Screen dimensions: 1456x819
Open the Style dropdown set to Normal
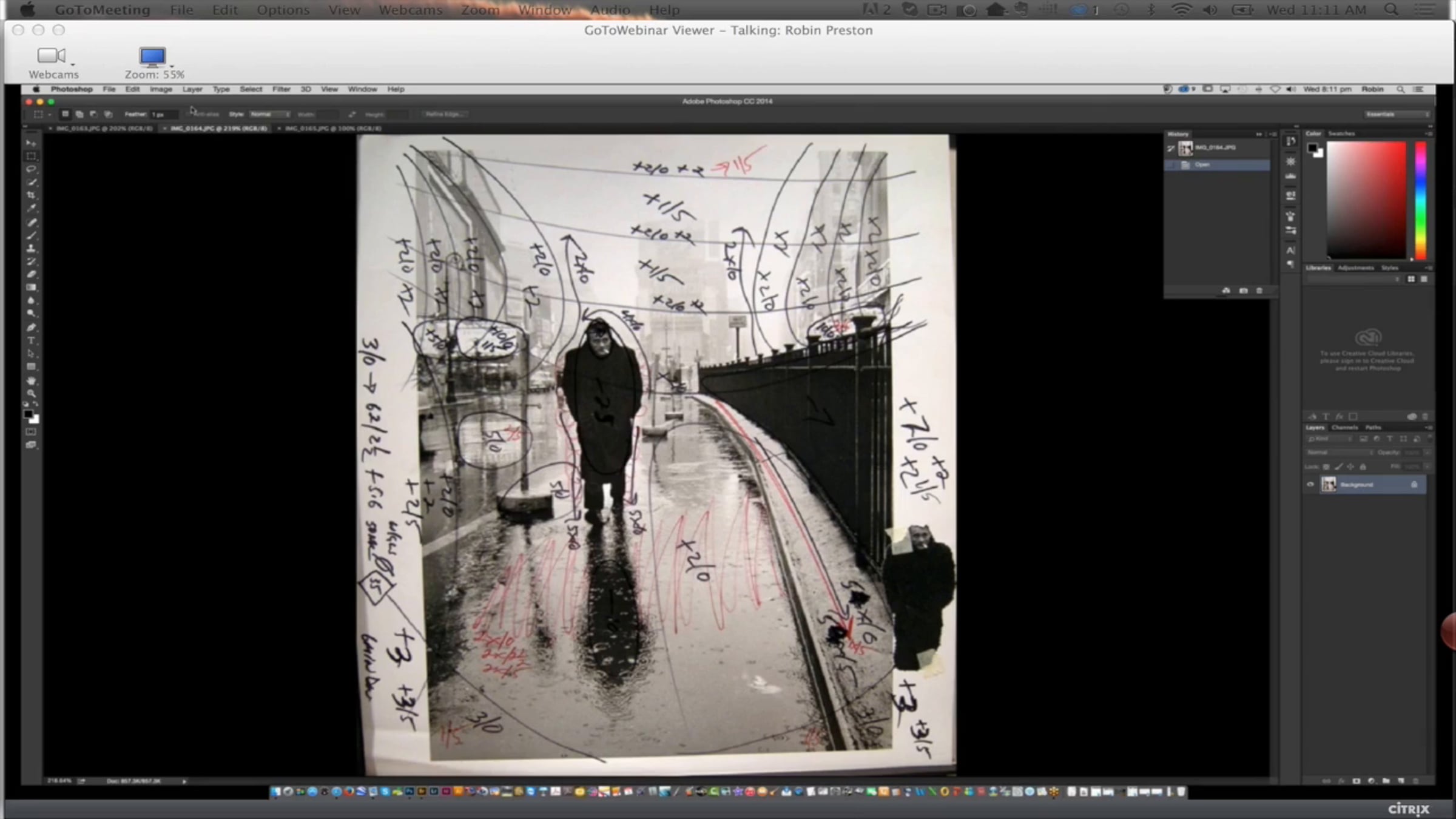269,114
